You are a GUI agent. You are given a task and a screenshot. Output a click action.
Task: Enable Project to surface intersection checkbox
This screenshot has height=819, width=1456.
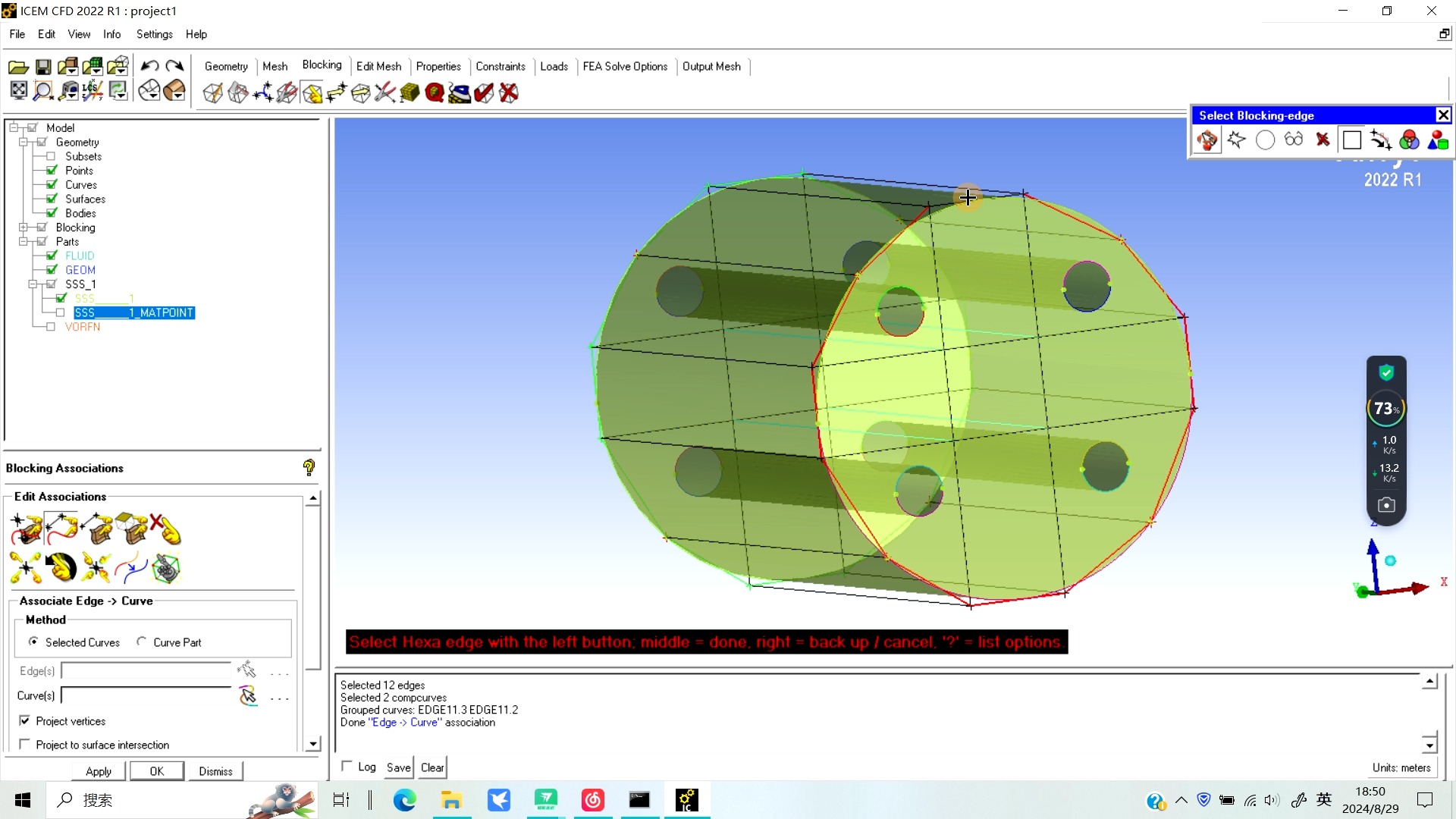25,745
